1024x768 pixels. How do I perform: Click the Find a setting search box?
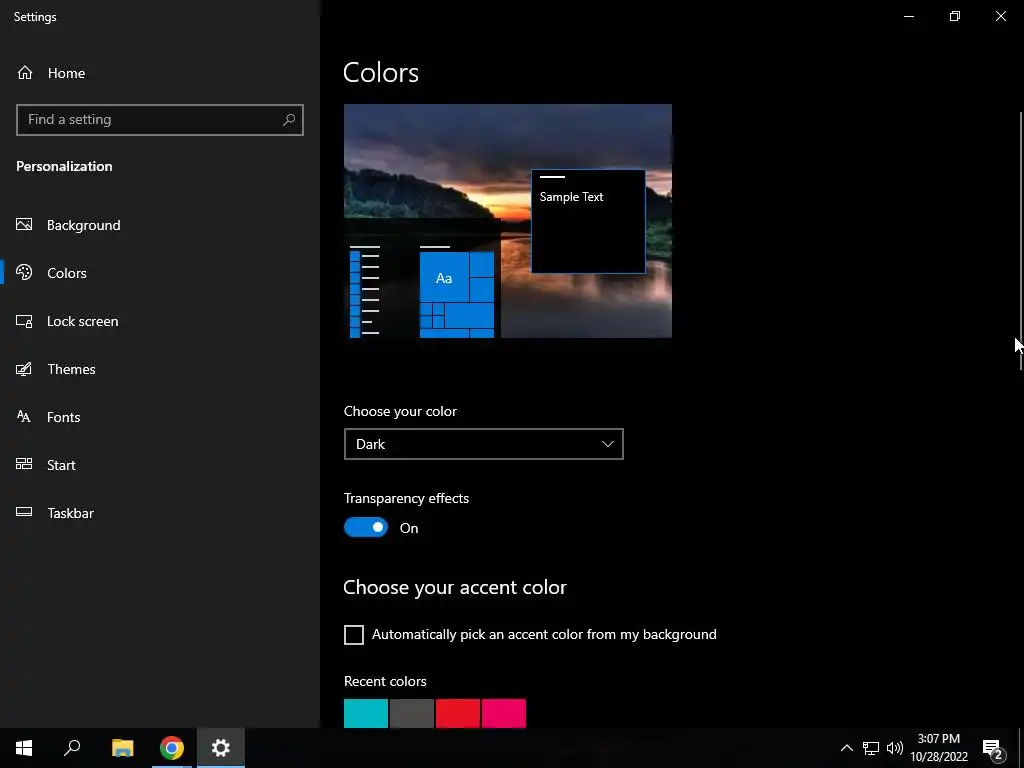160,120
